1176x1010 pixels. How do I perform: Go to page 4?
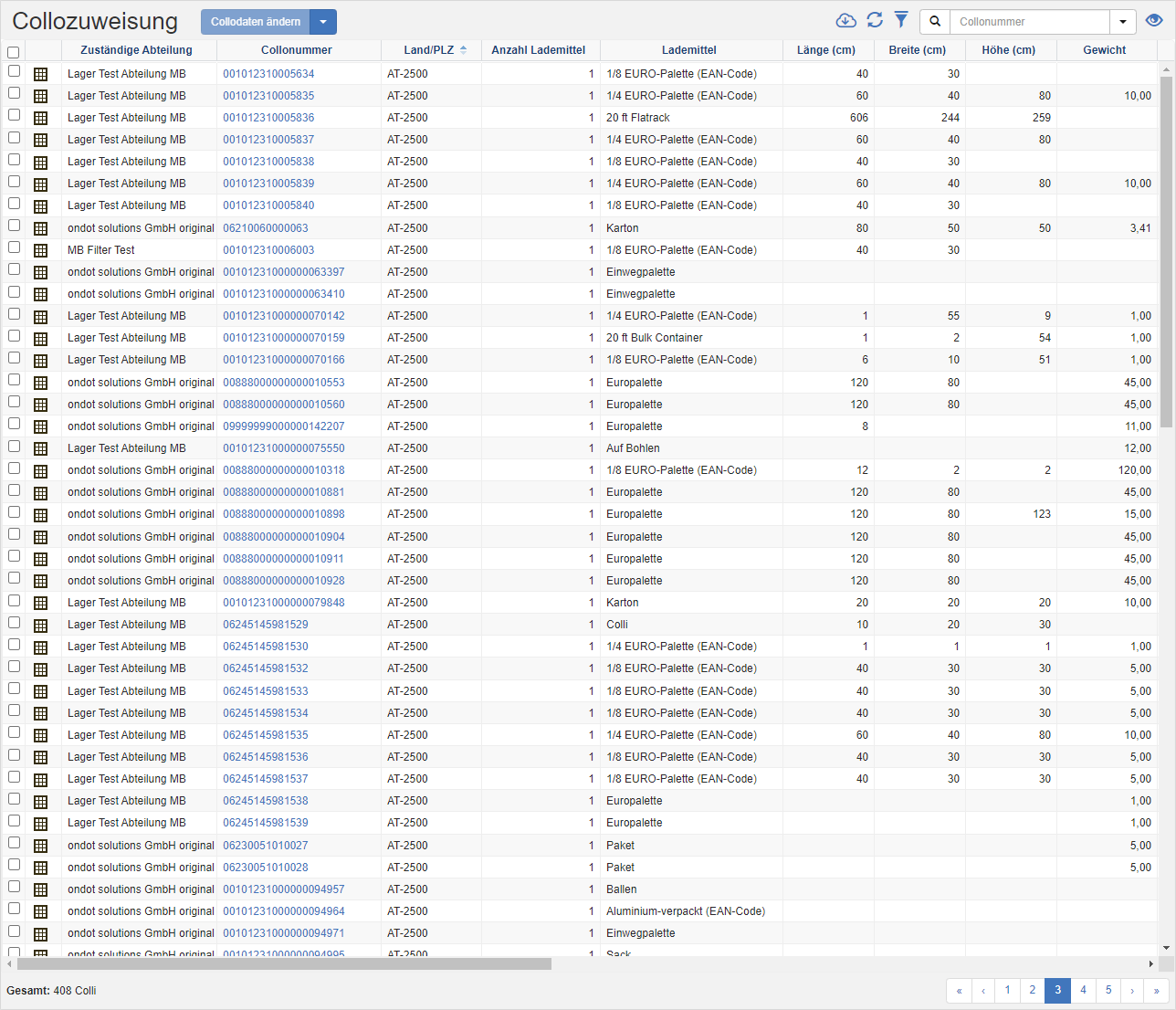pos(1083,990)
